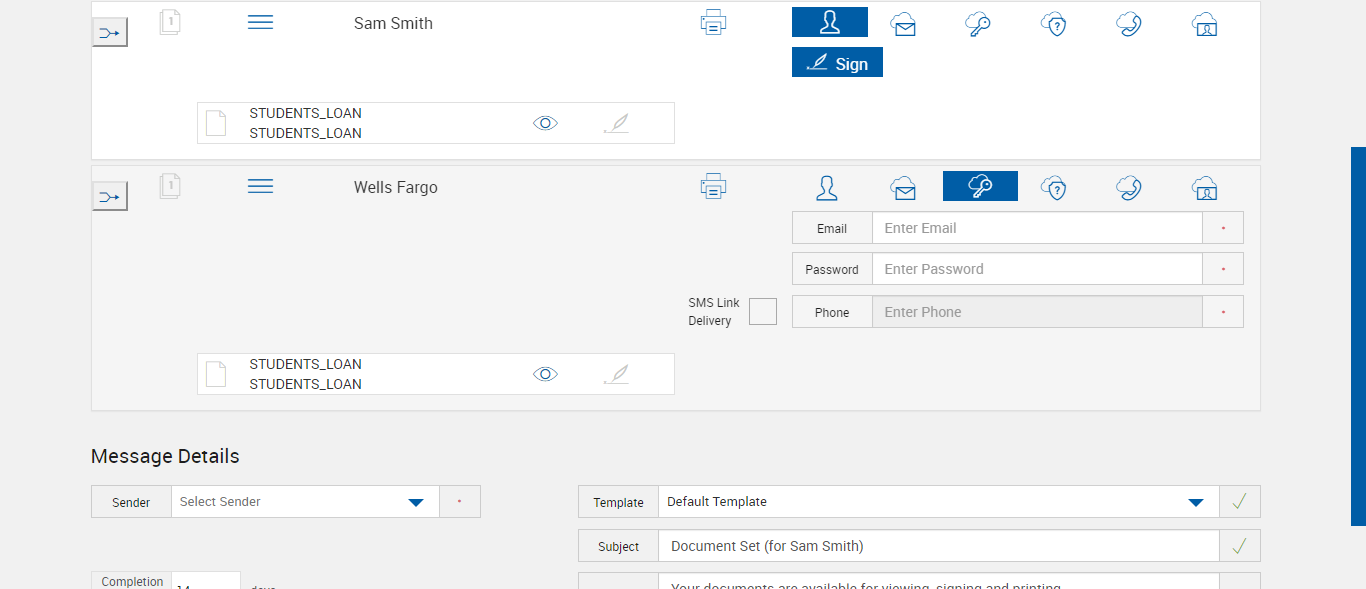Select cloud email delivery for Sam Smith

tap(904, 24)
